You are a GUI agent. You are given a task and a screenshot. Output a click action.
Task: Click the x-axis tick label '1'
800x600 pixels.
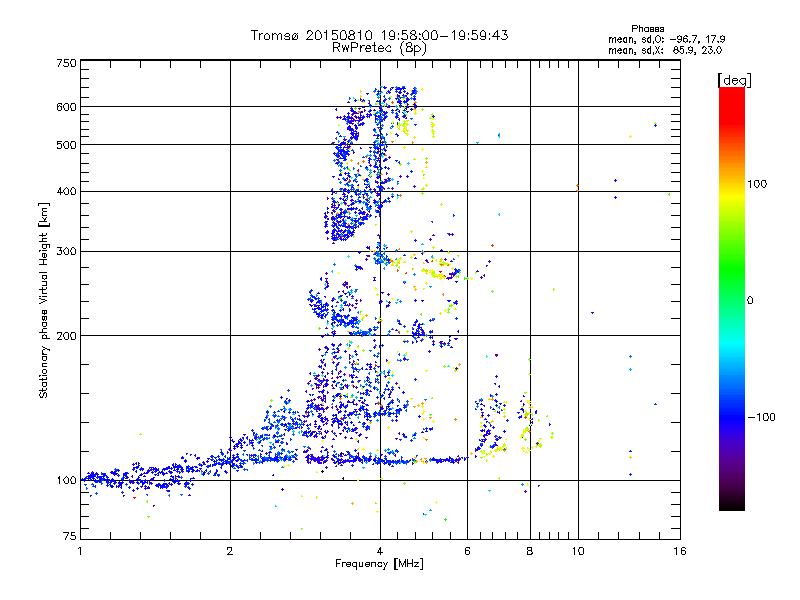[x=80, y=551]
